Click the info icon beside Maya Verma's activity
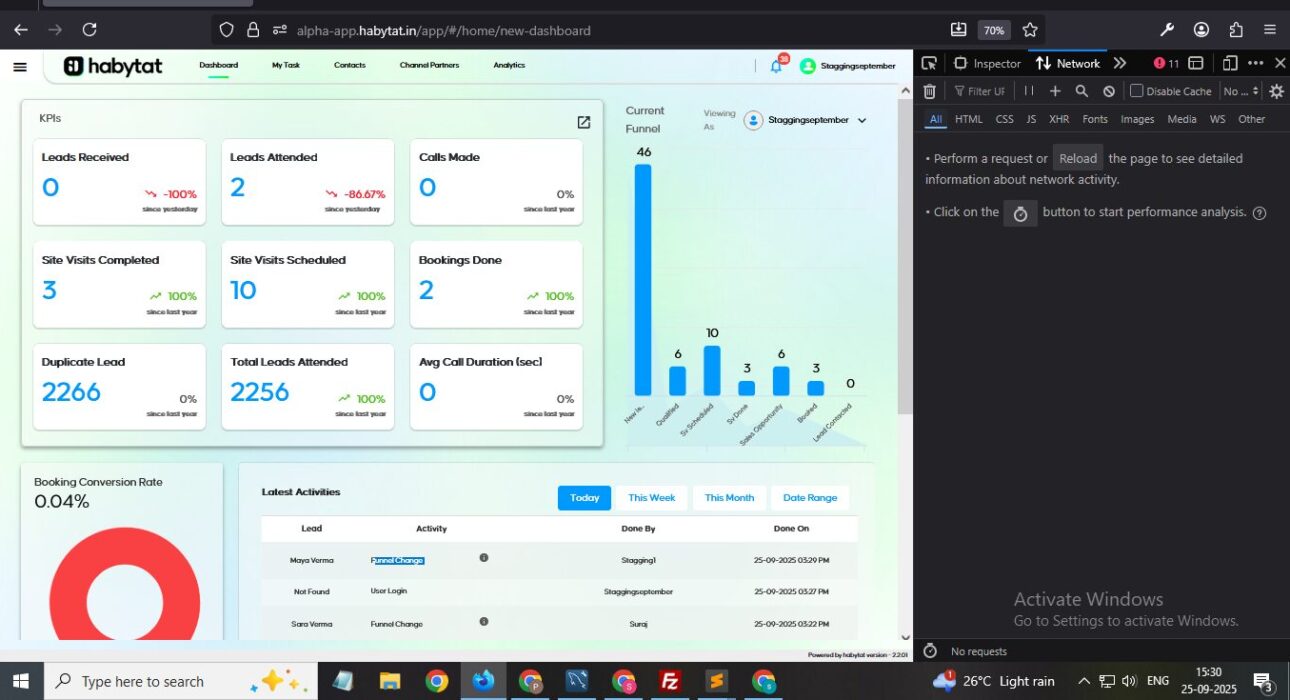Image resolution: width=1290 pixels, height=700 pixels. pyautogui.click(x=484, y=558)
